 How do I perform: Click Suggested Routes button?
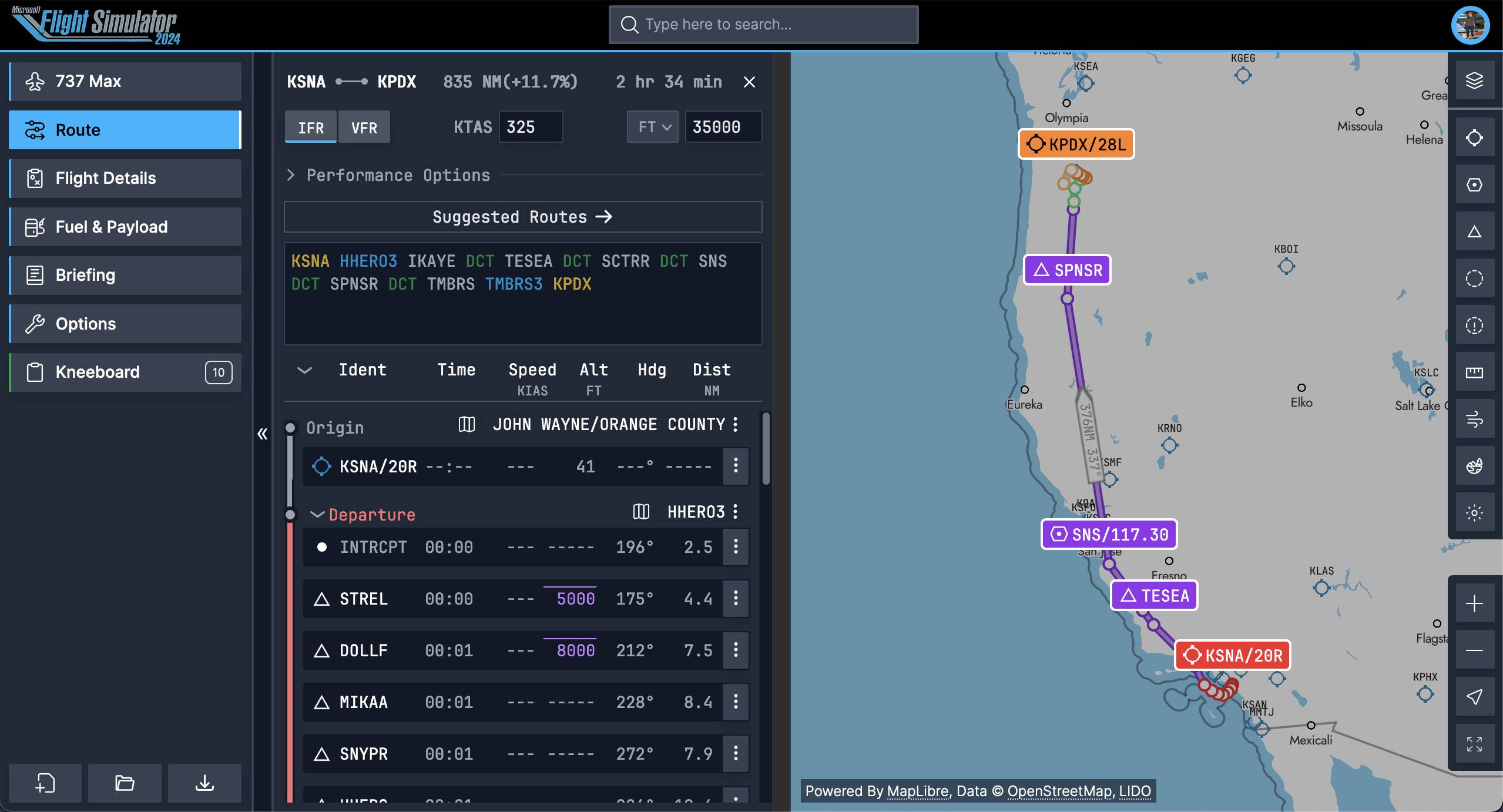click(x=523, y=217)
